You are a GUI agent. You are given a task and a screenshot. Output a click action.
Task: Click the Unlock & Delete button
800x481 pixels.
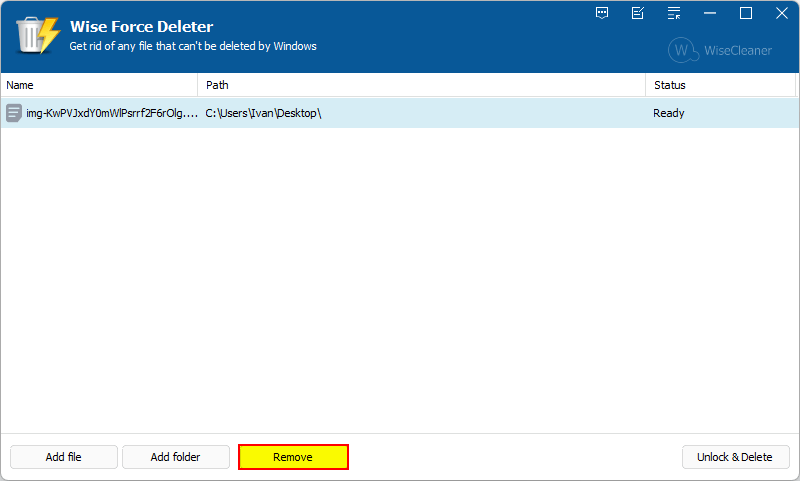coord(735,457)
